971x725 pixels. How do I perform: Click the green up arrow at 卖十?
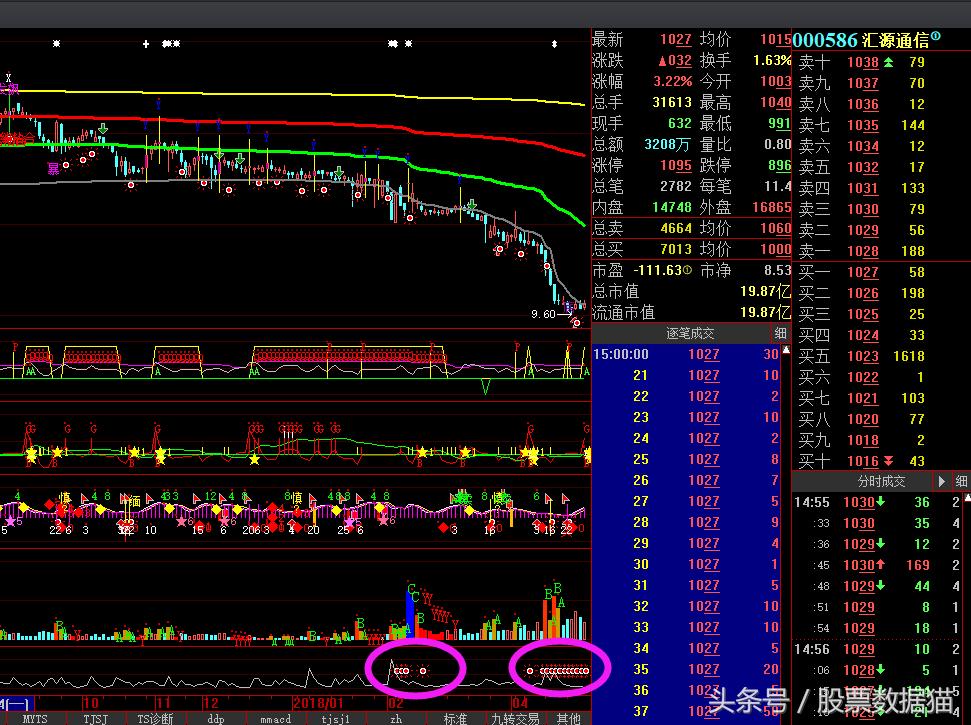[889, 62]
